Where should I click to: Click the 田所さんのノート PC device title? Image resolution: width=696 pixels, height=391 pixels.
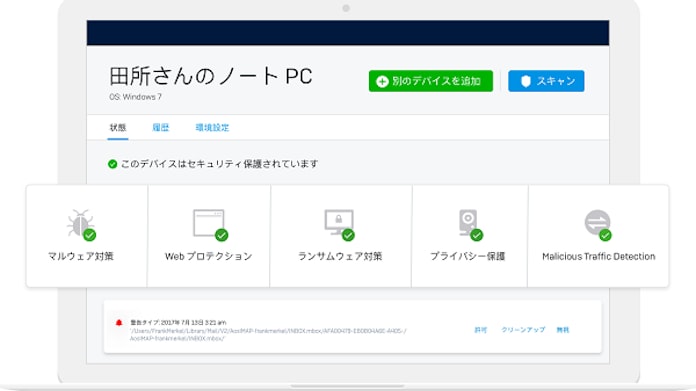point(211,76)
